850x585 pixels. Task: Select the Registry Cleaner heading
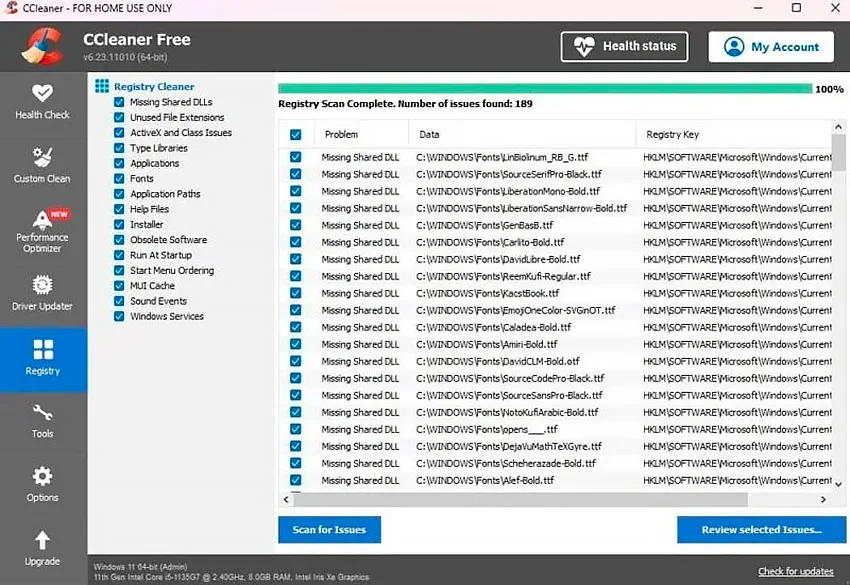[x=154, y=86]
